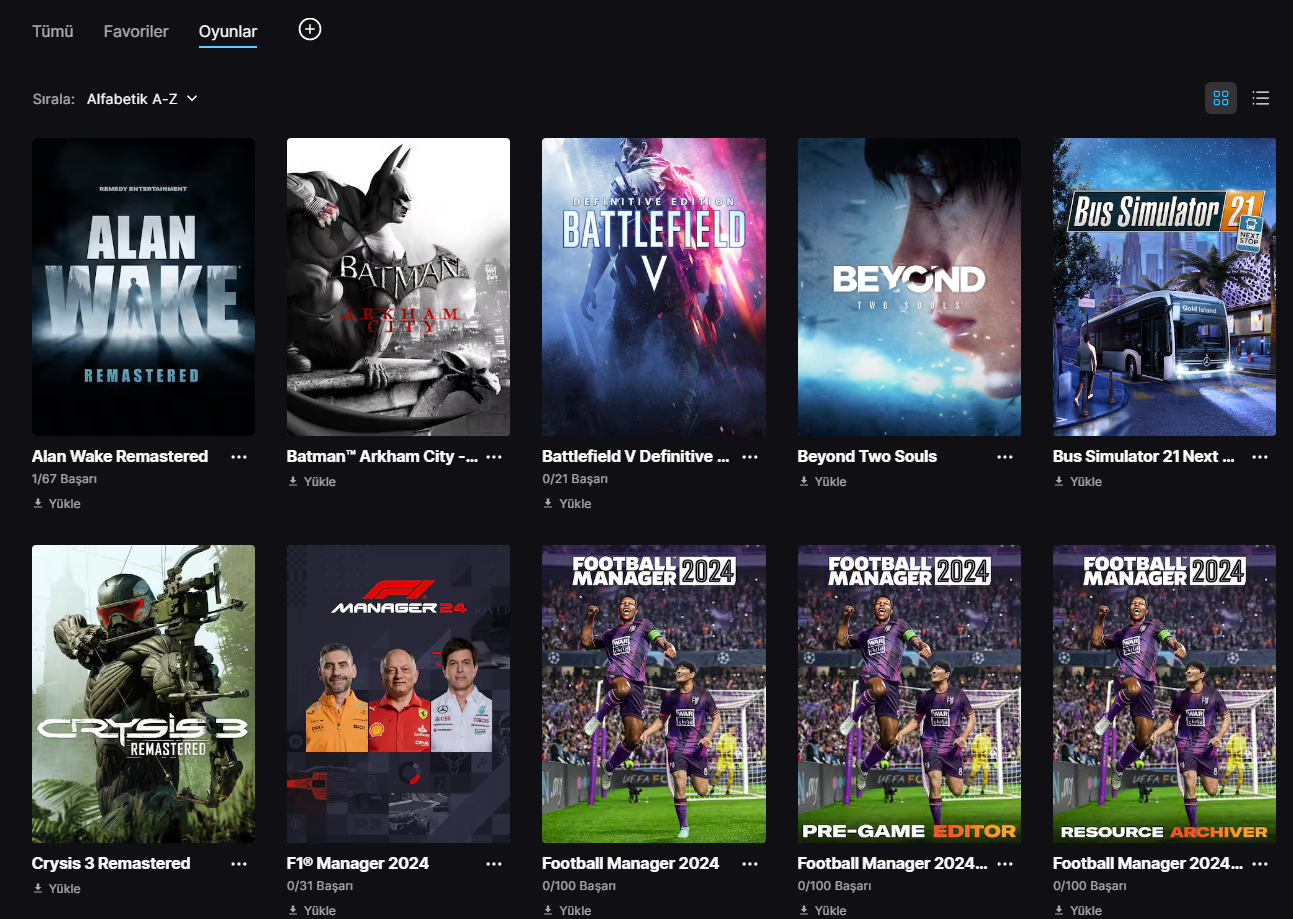Screen dimensions: 1293x919
Task: Open the three-dot menu beside the Football Manager 2024 title
Action: click(750, 863)
